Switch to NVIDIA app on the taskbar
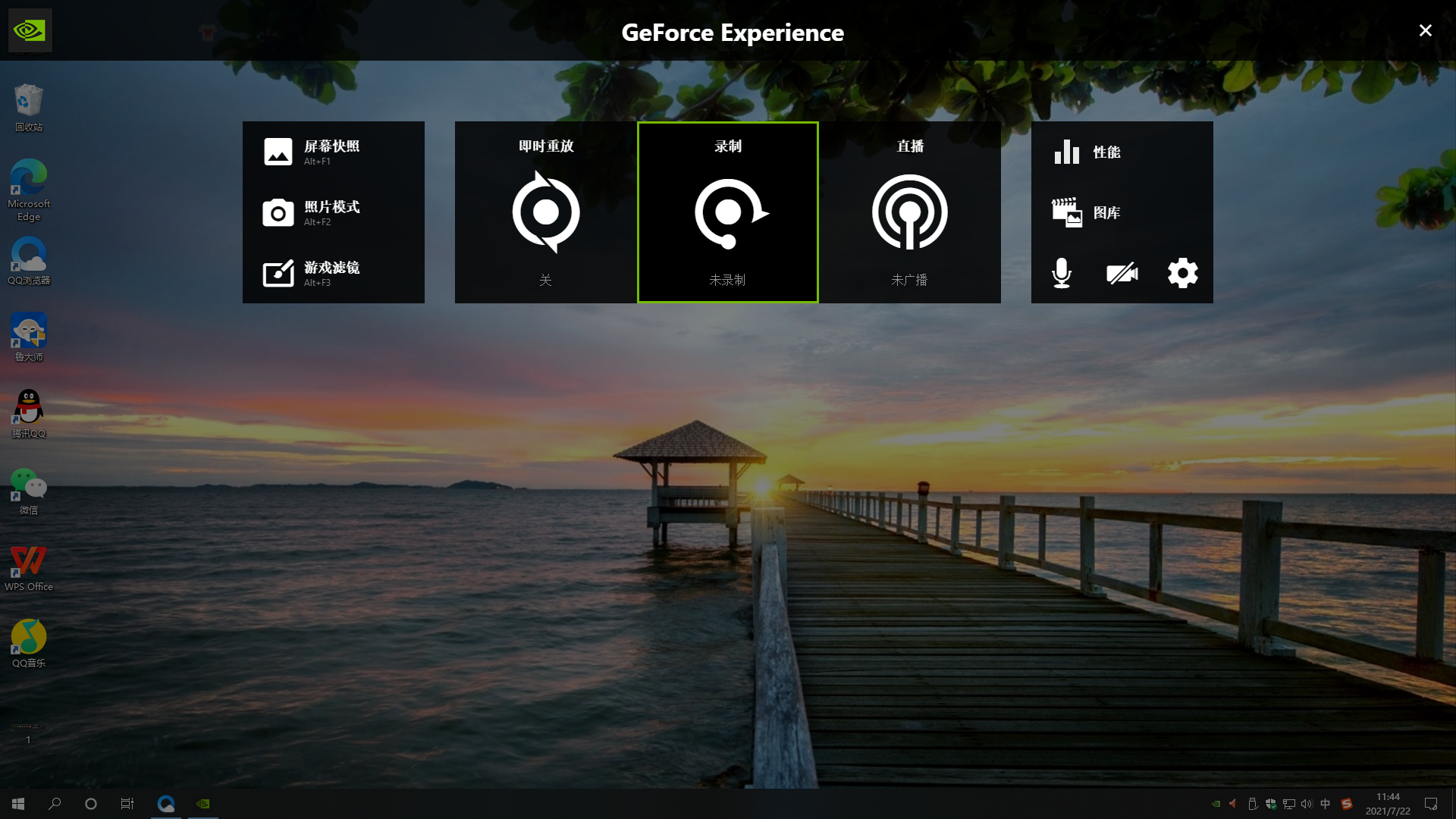1456x819 pixels. click(x=203, y=804)
